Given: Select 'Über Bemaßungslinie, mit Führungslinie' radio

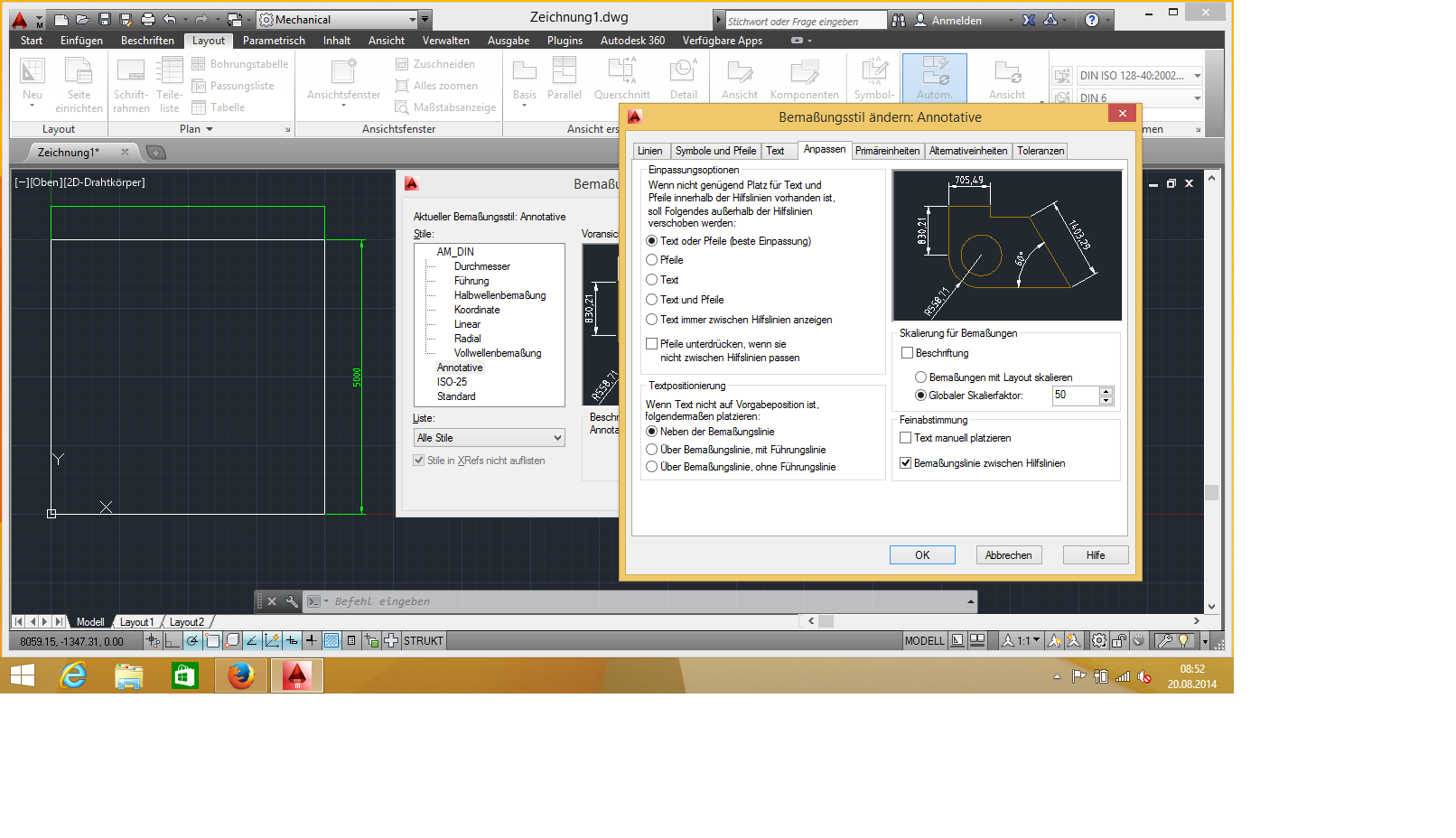Looking at the screenshot, I should pyautogui.click(x=651, y=450).
